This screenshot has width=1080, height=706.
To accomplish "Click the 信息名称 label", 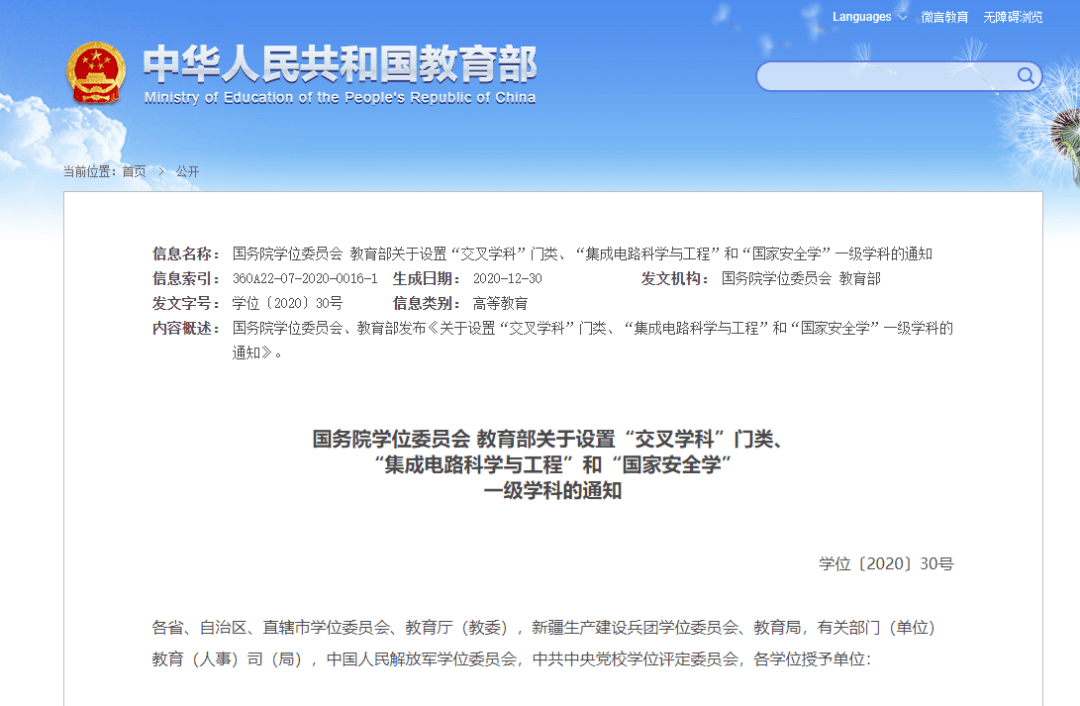I will pos(185,254).
